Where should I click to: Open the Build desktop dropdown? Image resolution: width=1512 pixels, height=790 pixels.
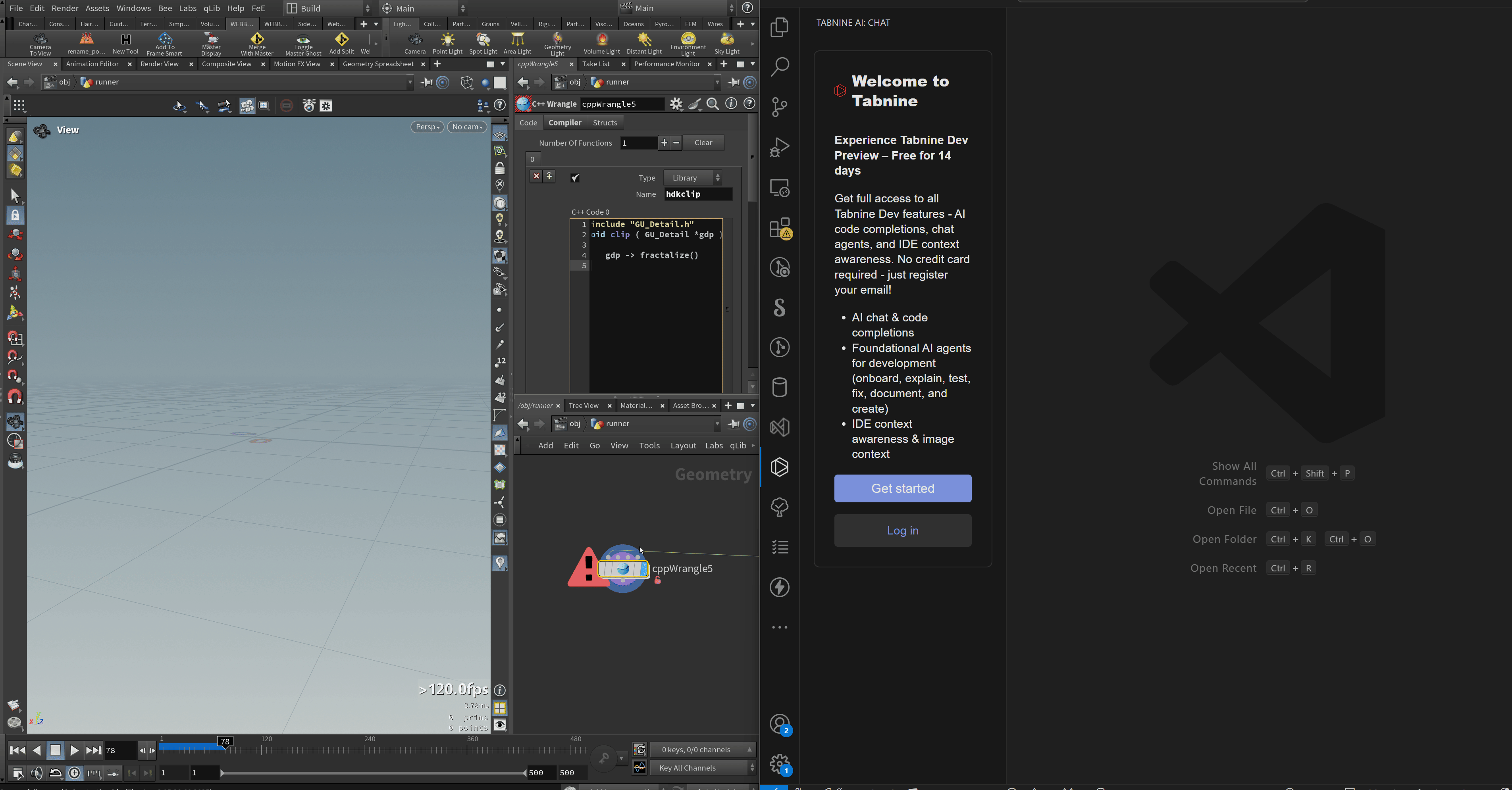pos(328,8)
